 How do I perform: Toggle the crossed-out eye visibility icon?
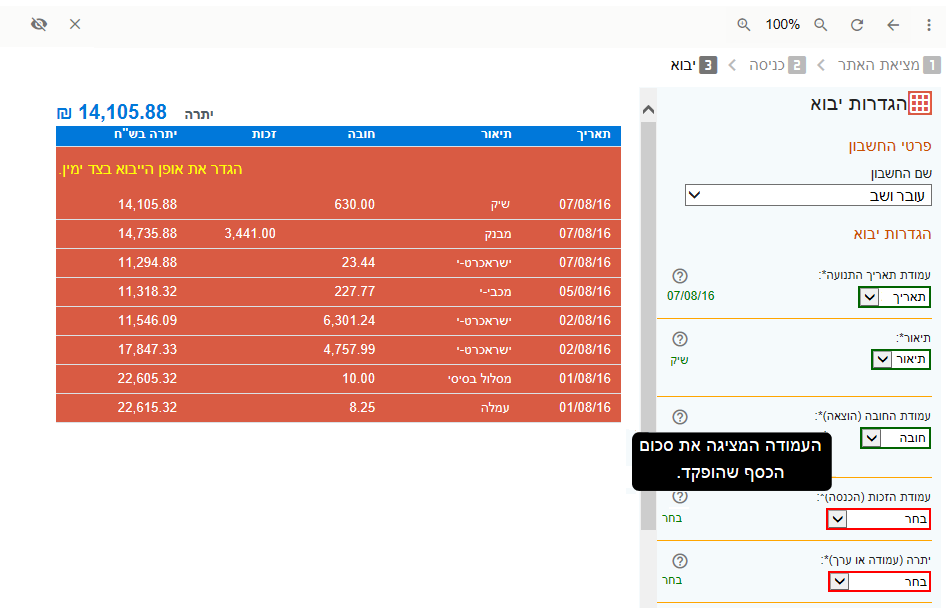[x=39, y=24]
